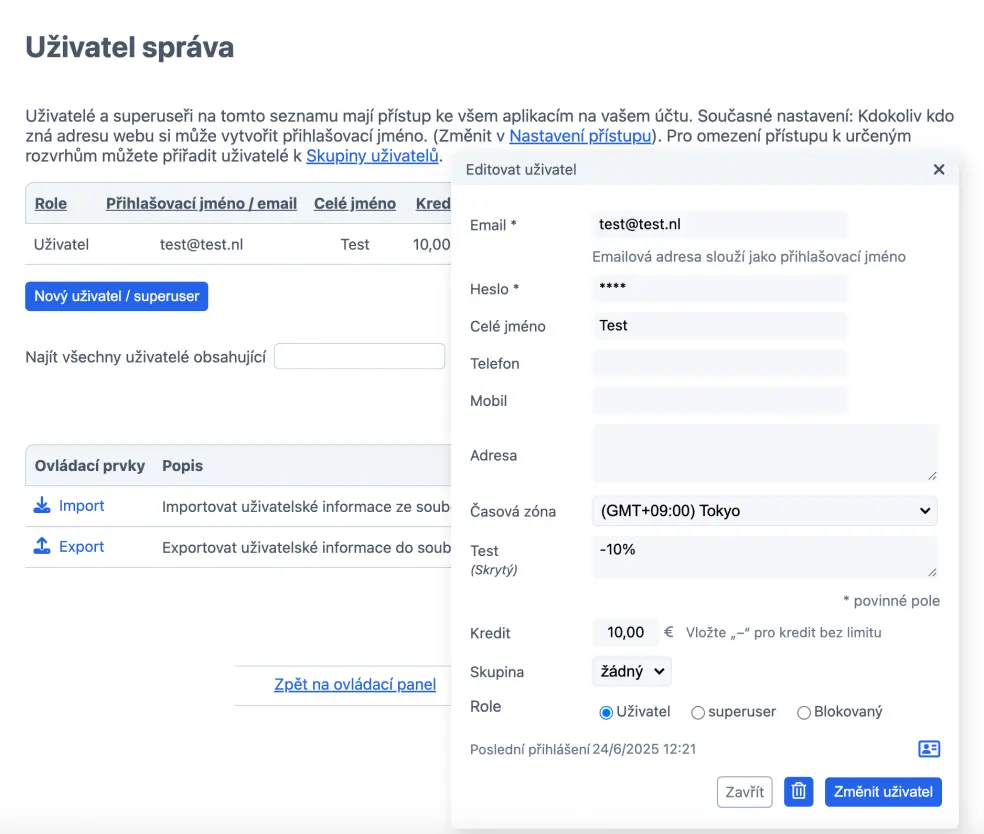Viewport: 984px width, 834px height.
Task: Click the Kredit amount input field
Action: point(626,633)
